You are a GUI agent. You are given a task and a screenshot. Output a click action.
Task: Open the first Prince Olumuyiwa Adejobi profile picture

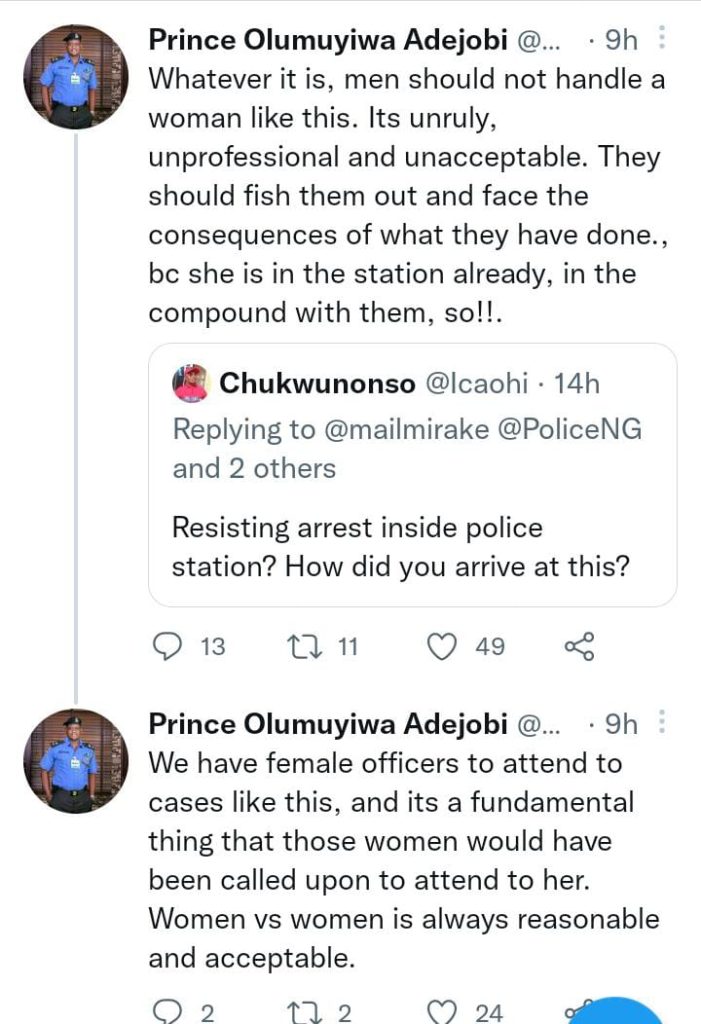click(76, 78)
